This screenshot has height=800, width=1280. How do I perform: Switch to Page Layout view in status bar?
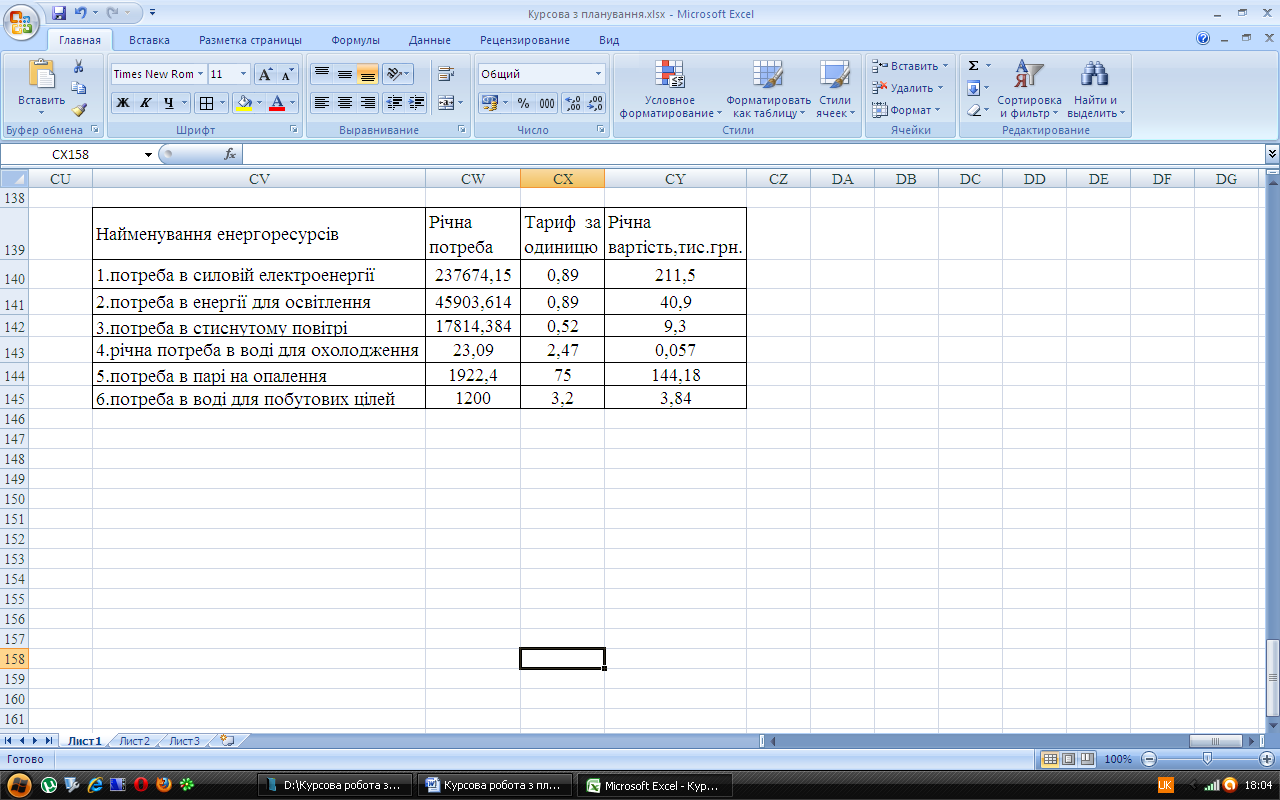pyautogui.click(x=1068, y=759)
